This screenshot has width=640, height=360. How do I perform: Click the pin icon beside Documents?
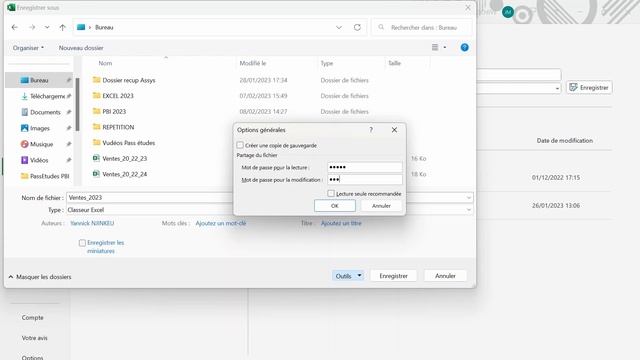[x=69, y=112]
